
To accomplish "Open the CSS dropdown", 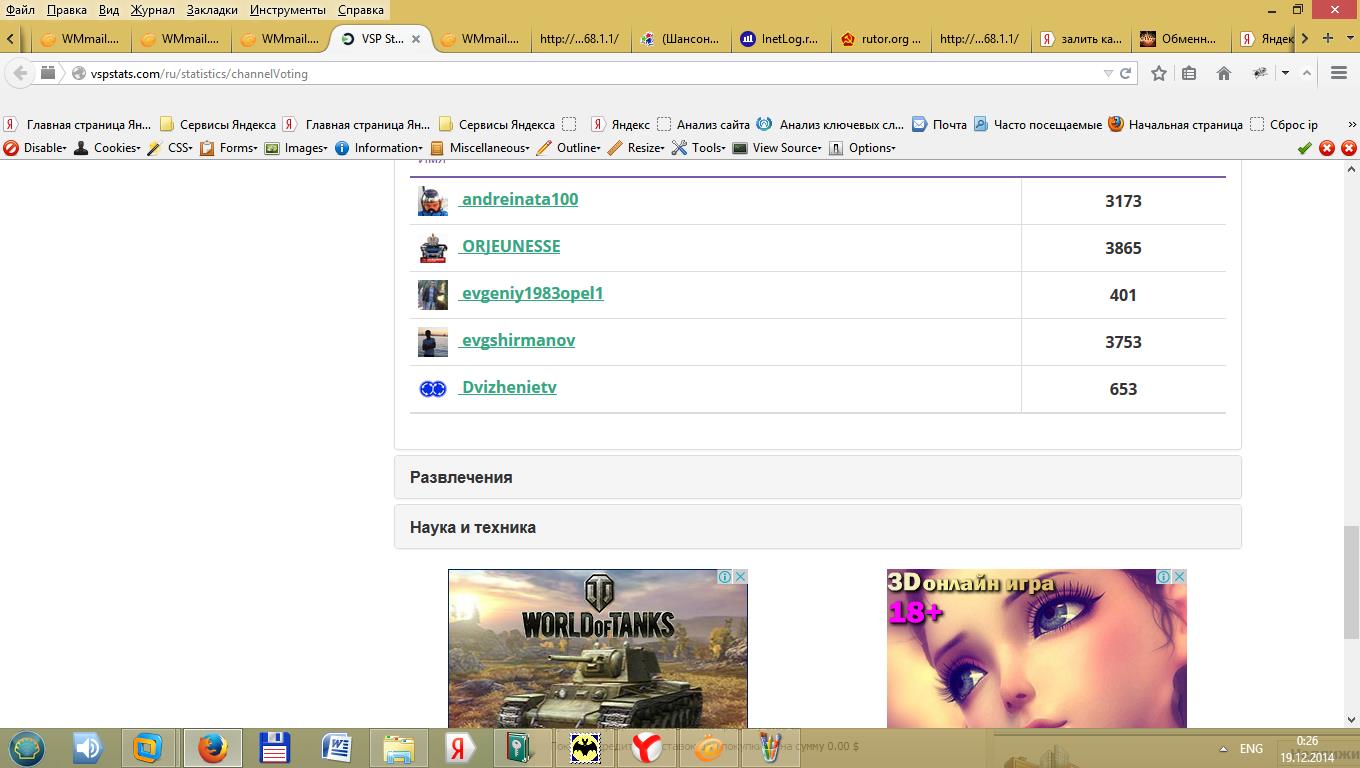I will (170, 148).
